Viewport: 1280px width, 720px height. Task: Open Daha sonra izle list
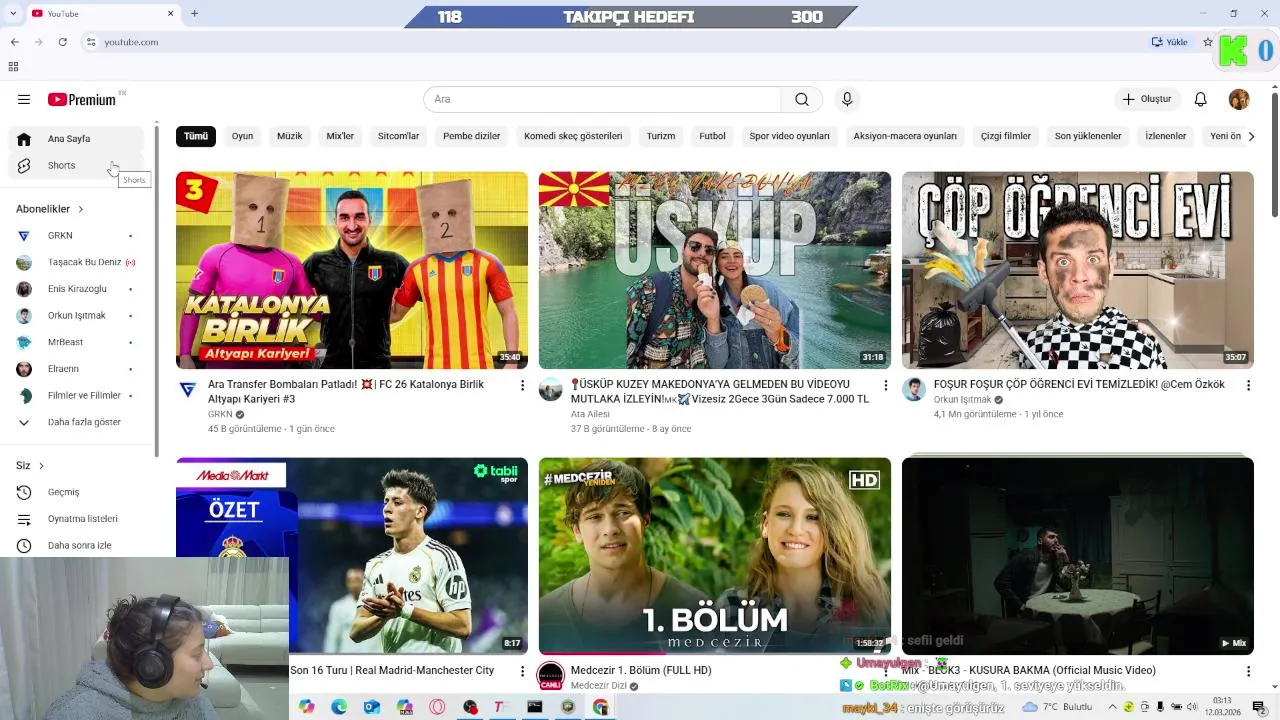(75, 545)
